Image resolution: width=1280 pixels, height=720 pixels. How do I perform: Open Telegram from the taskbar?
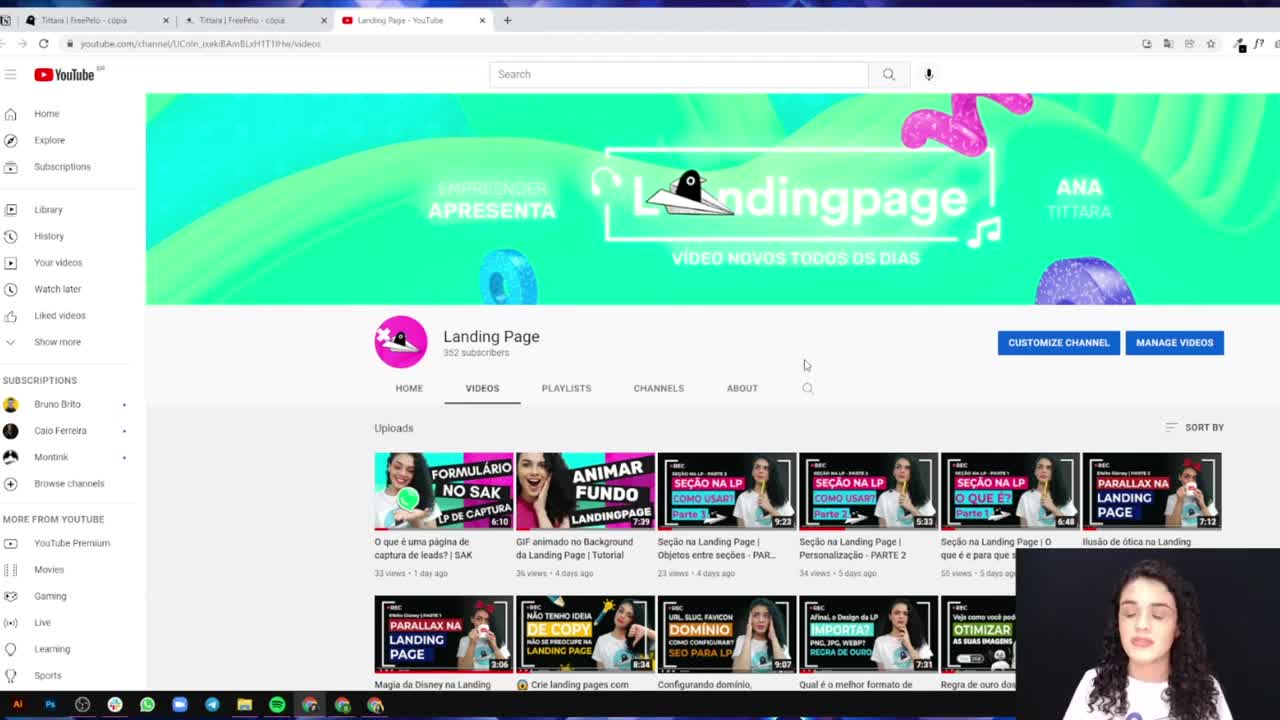212,705
